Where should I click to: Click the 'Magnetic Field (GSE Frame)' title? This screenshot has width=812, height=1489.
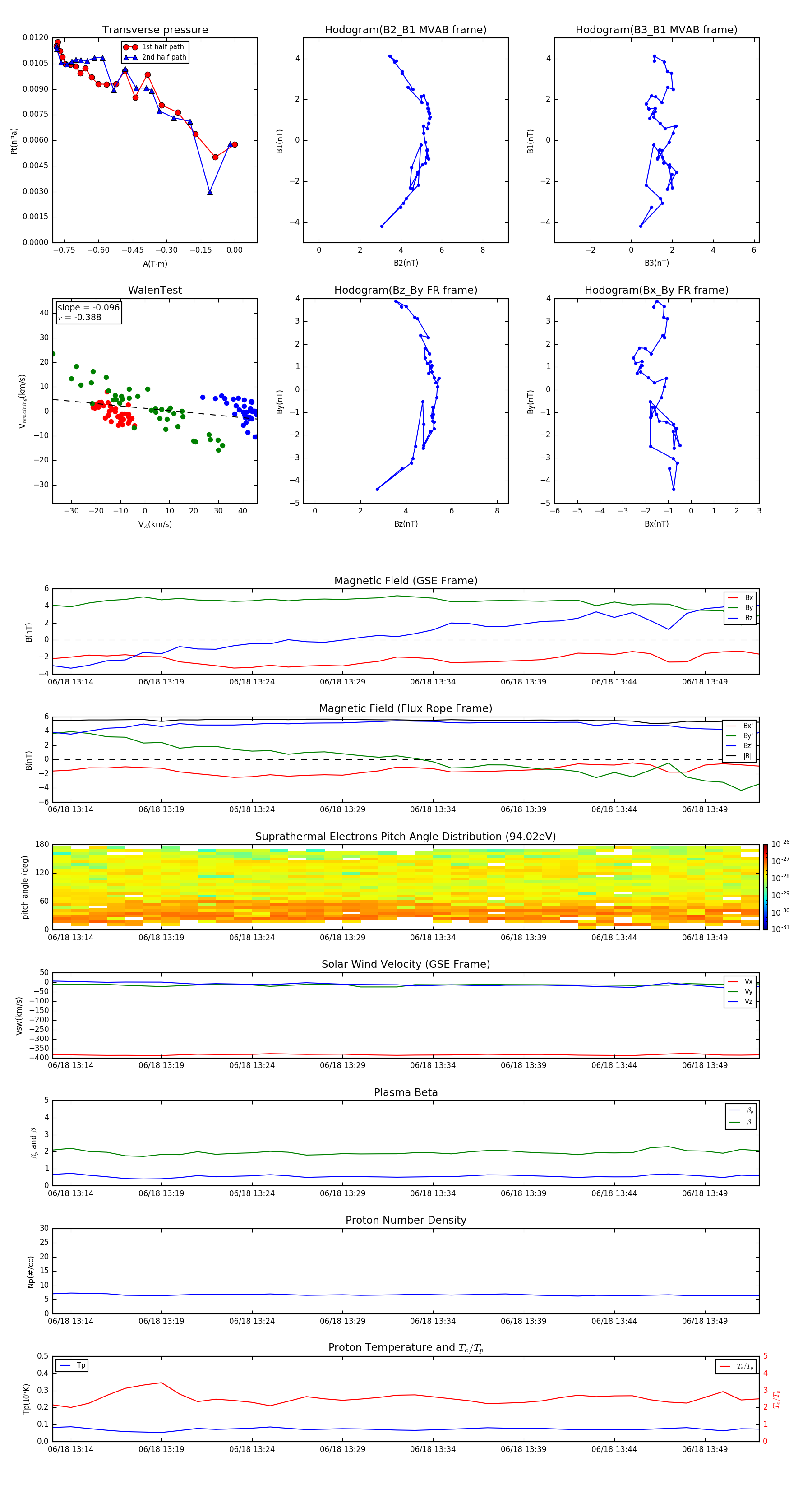click(406, 581)
